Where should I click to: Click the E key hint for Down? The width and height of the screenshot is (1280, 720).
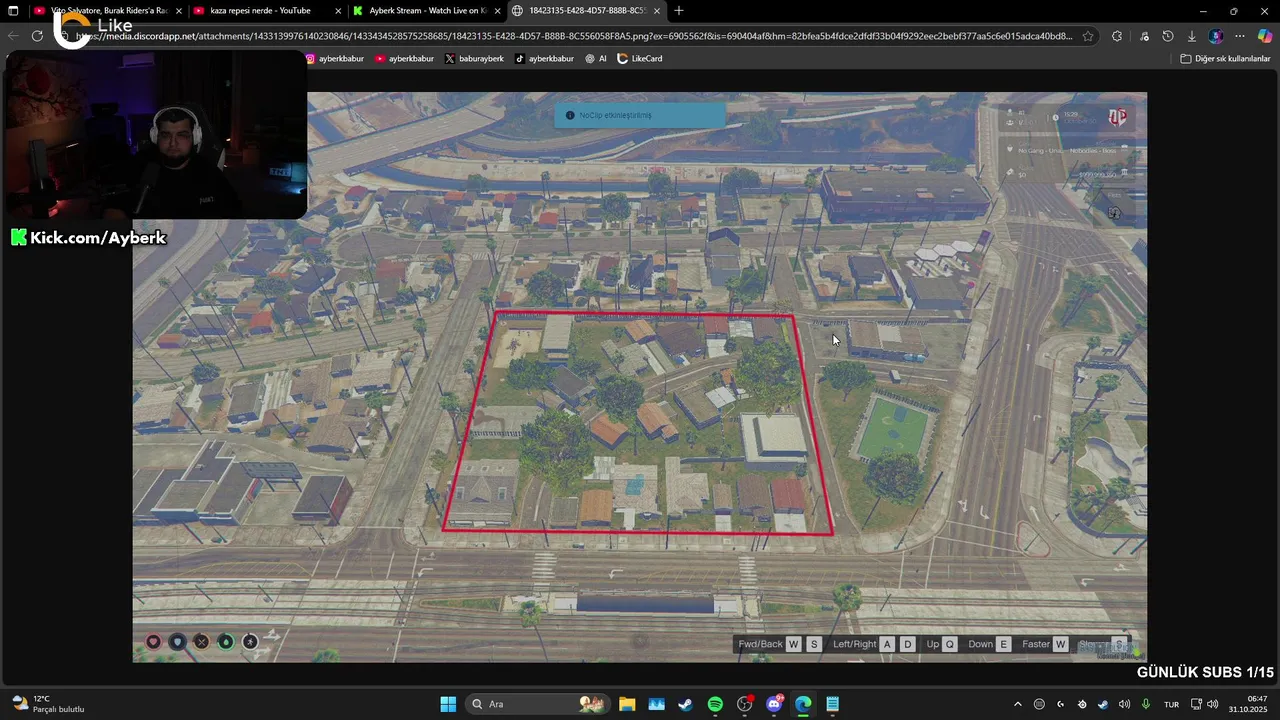1003,644
